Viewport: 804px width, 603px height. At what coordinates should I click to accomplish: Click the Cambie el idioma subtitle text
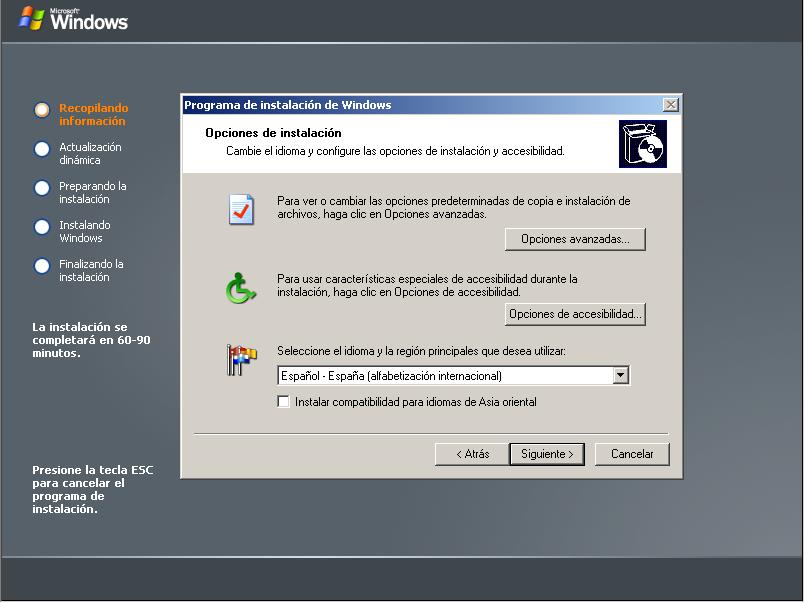point(395,151)
